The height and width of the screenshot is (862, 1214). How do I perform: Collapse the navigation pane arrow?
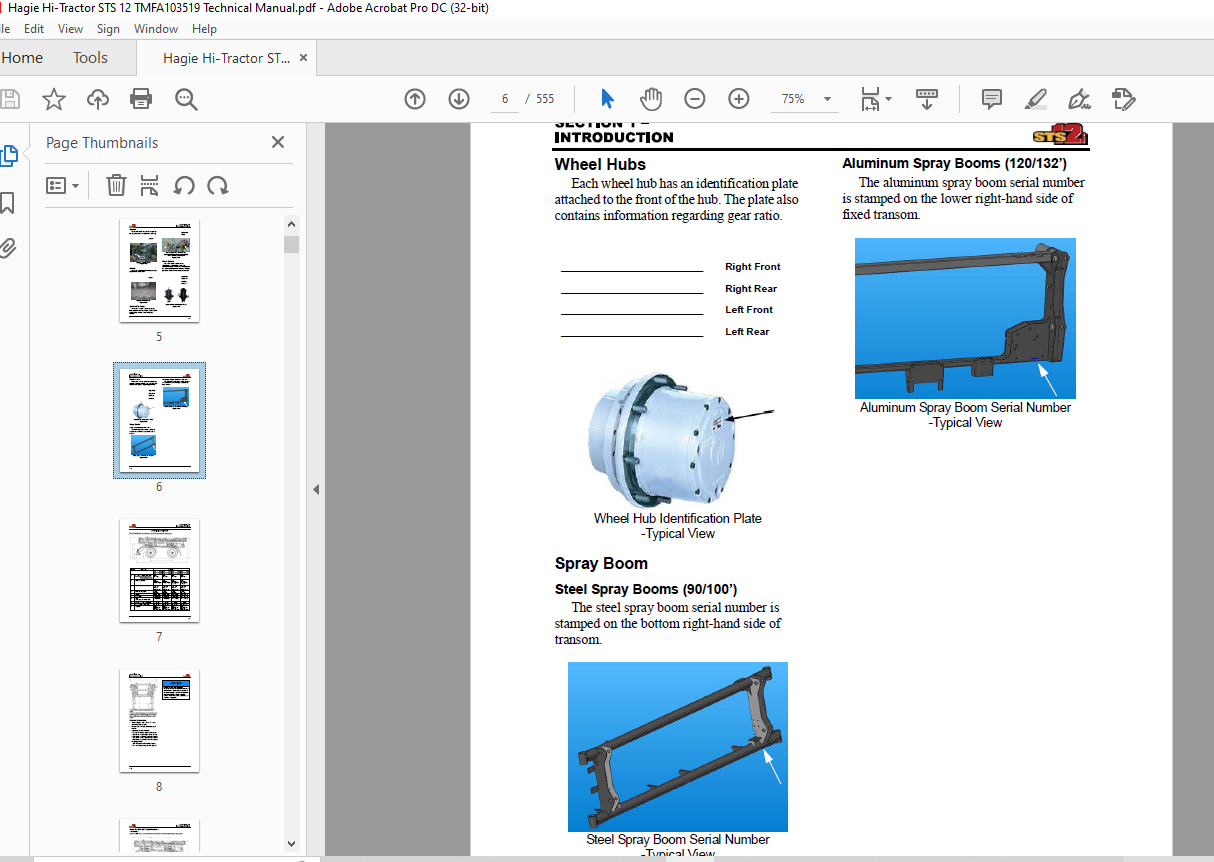pyautogui.click(x=316, y=489)
